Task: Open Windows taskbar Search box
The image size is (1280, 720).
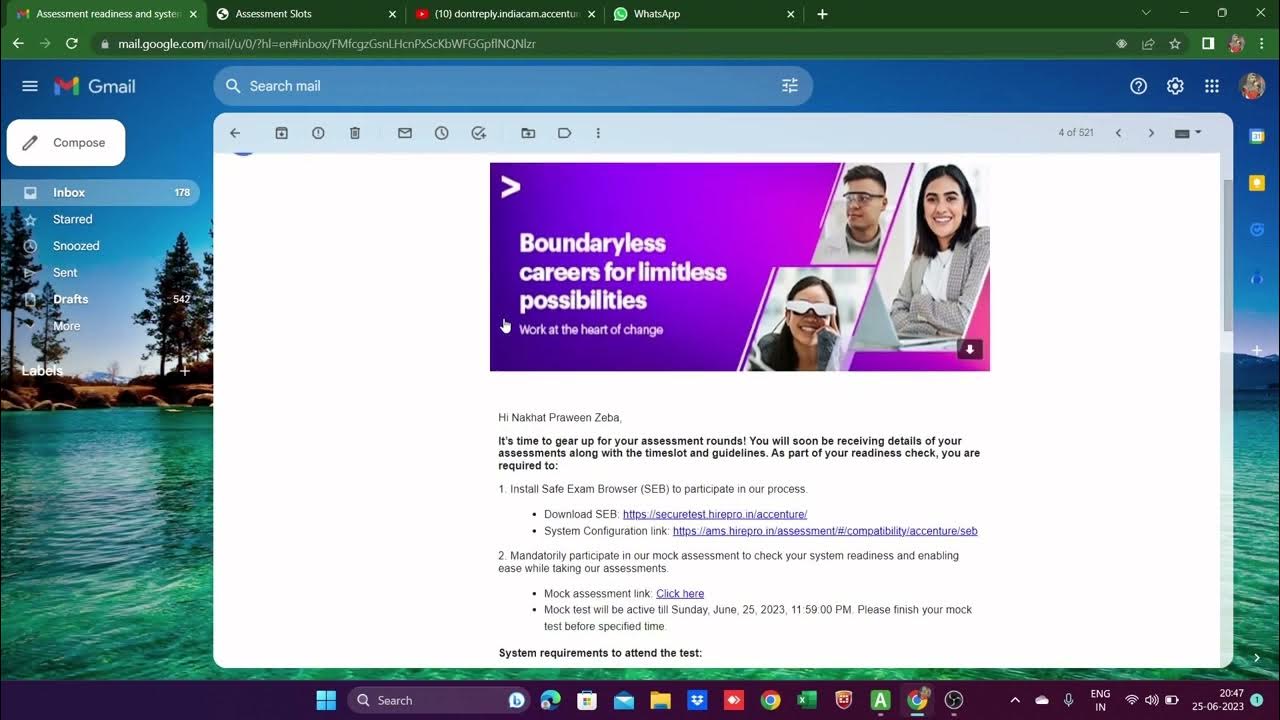Action: [x=439, y=700]
